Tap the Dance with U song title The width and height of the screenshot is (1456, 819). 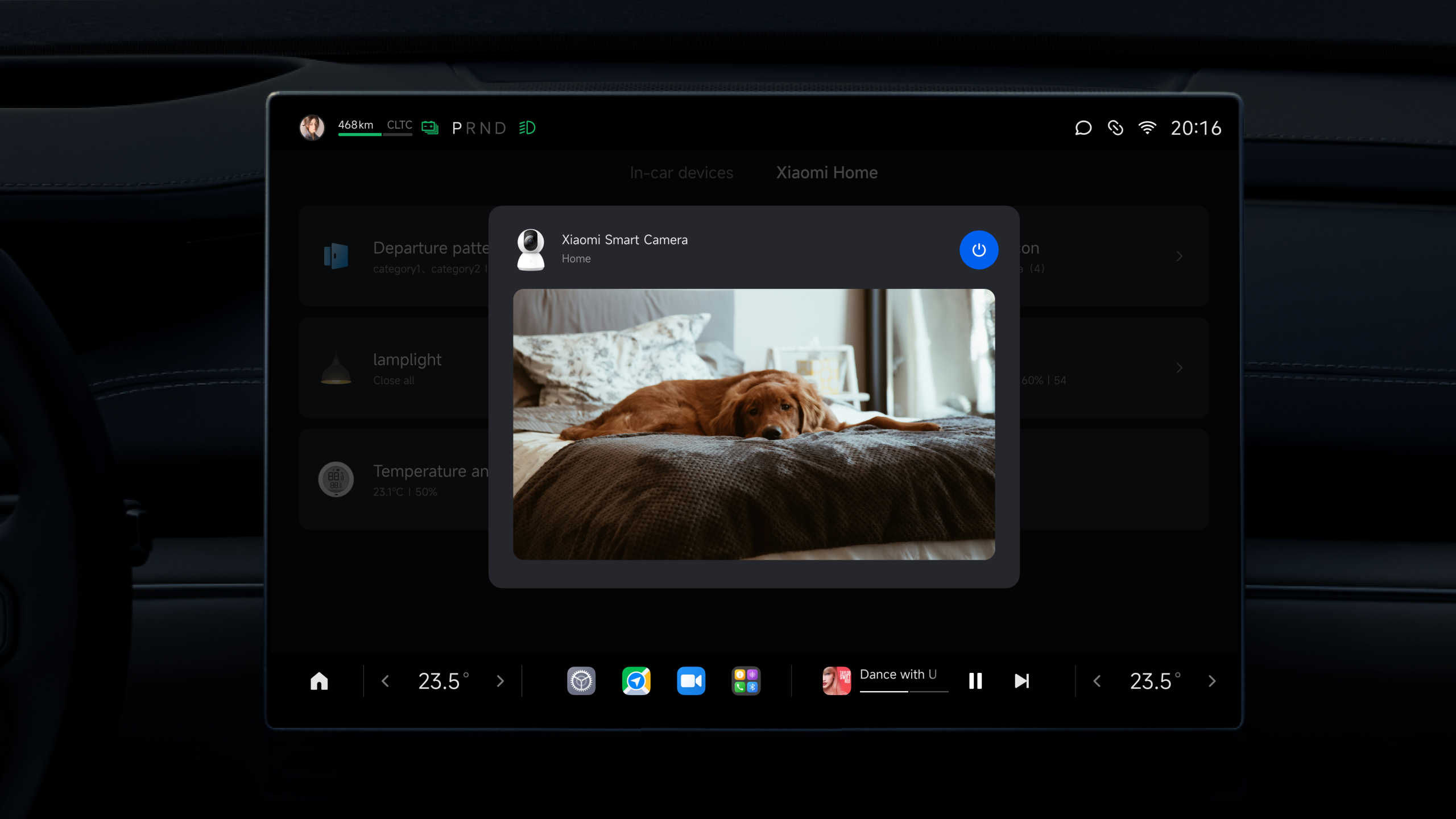898,674
